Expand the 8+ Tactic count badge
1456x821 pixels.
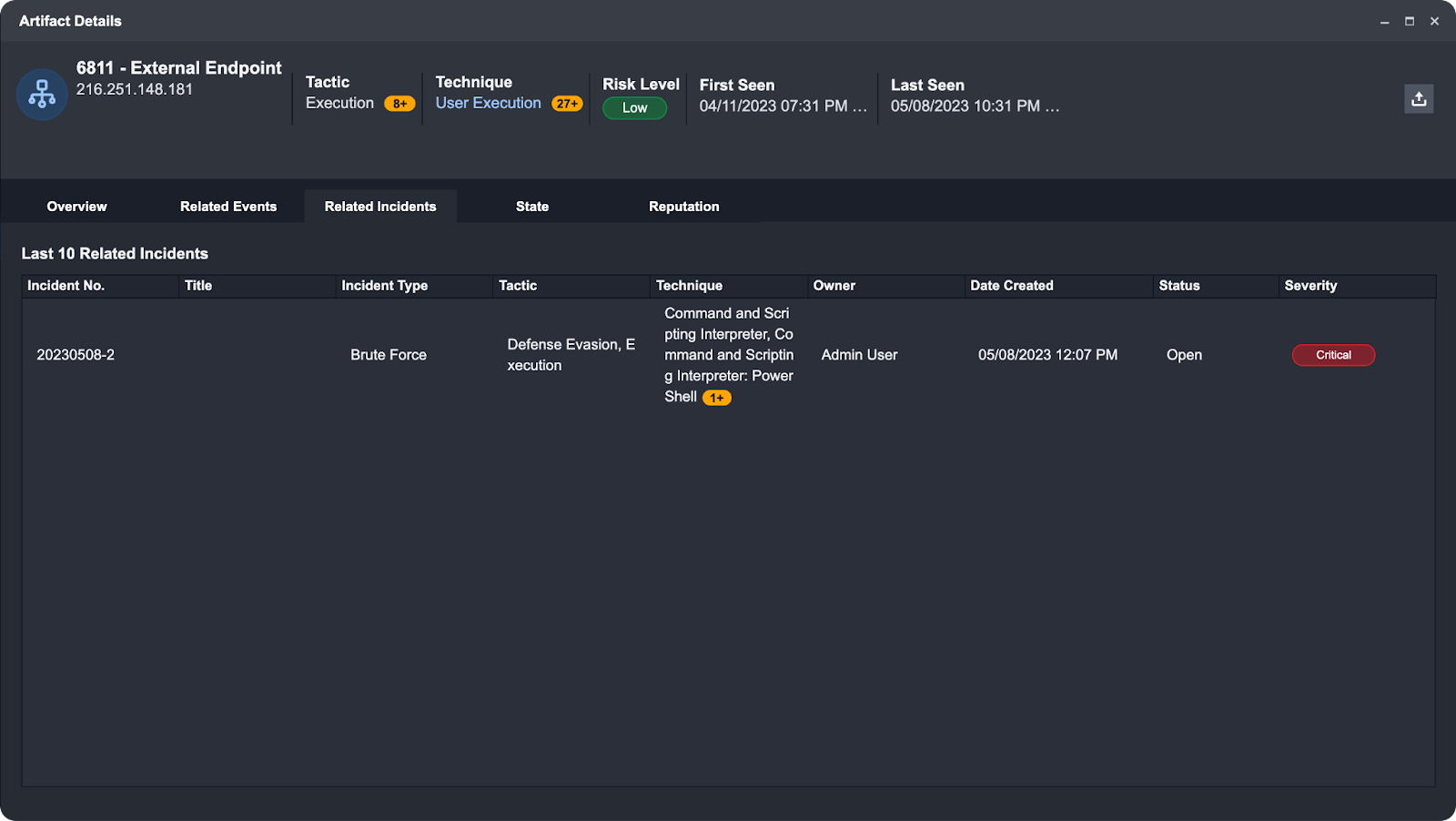399,104
